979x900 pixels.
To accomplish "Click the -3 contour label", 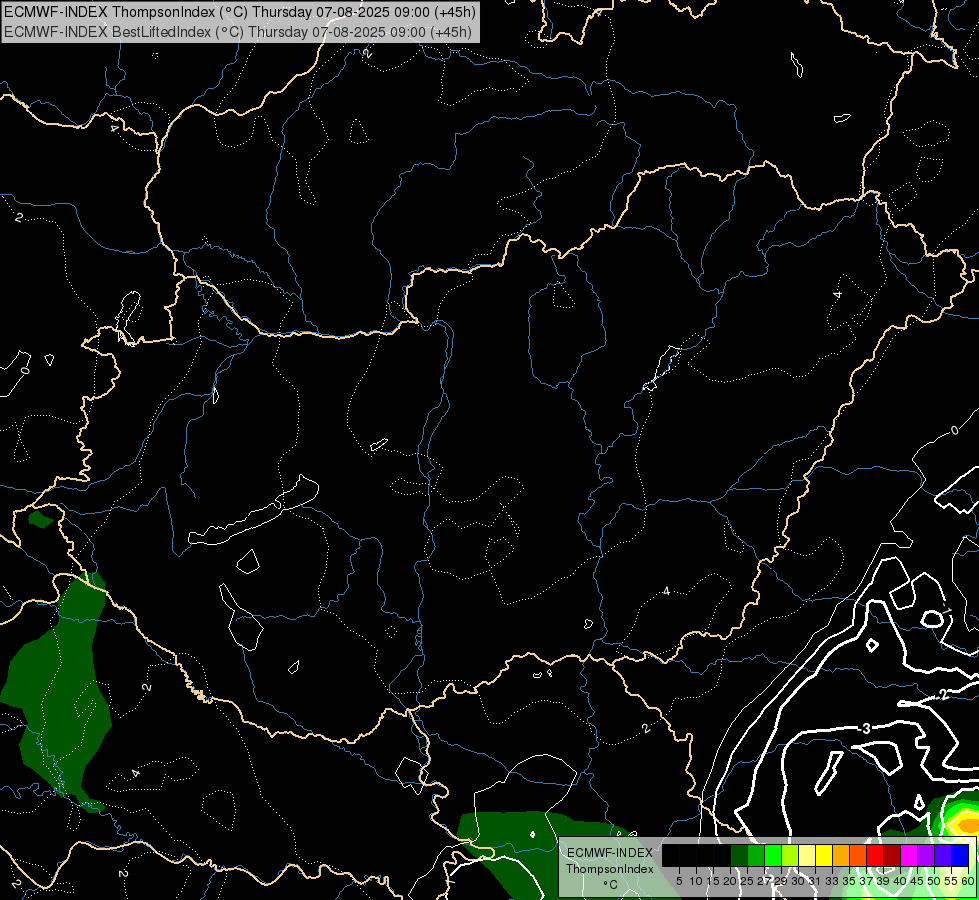I will [x=864, y=728].
